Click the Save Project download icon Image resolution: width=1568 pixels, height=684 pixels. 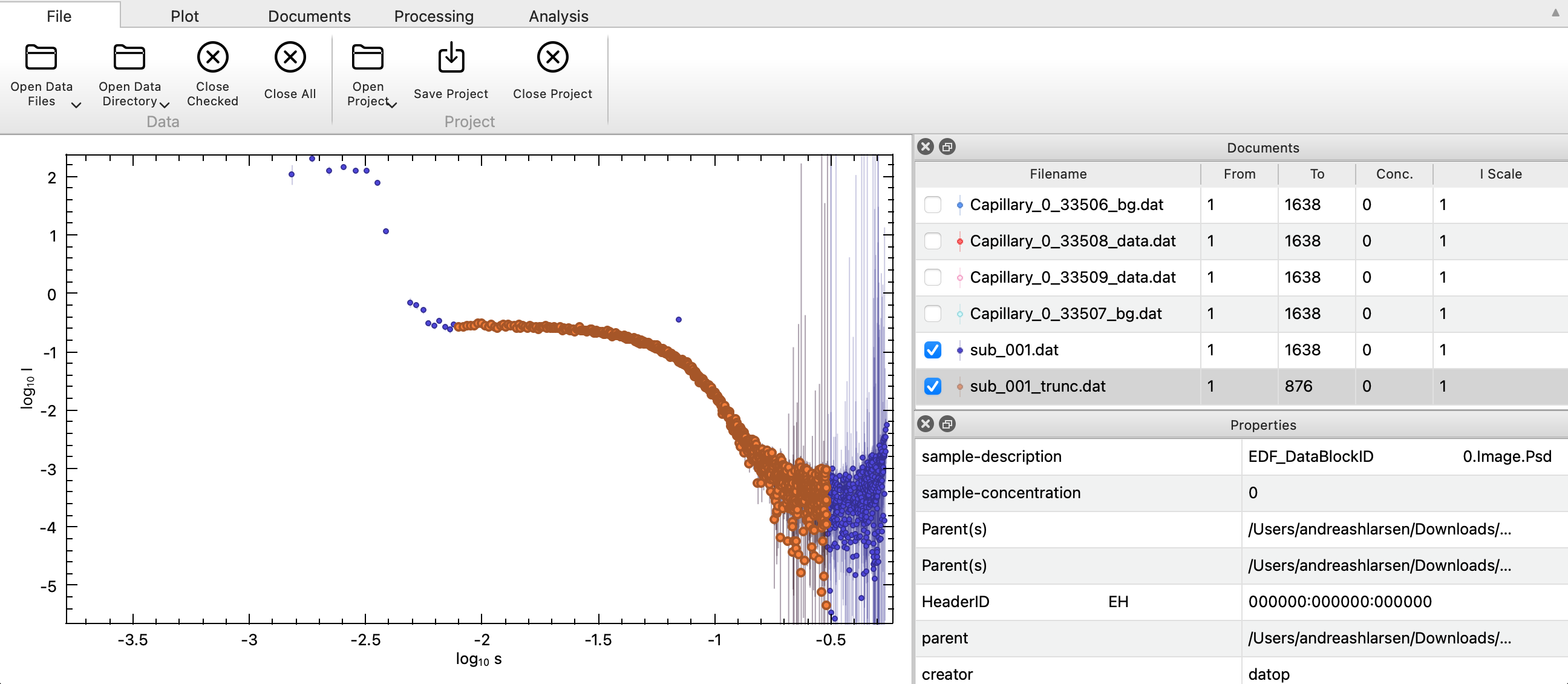[451, 58]
